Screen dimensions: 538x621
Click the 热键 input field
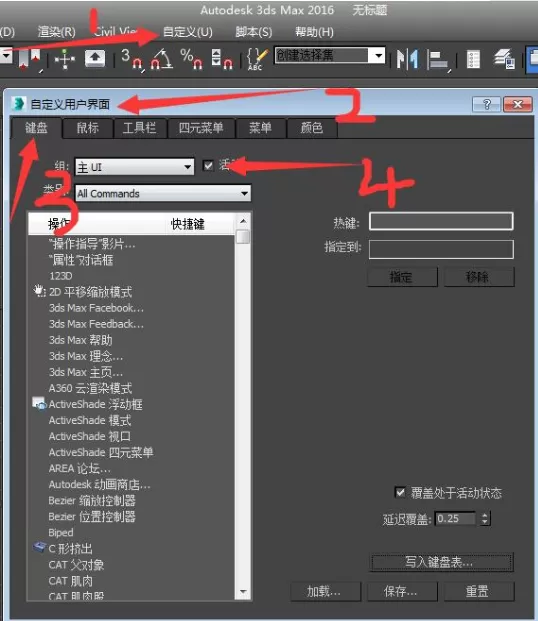pyautogui.click(x=441, y=221)
